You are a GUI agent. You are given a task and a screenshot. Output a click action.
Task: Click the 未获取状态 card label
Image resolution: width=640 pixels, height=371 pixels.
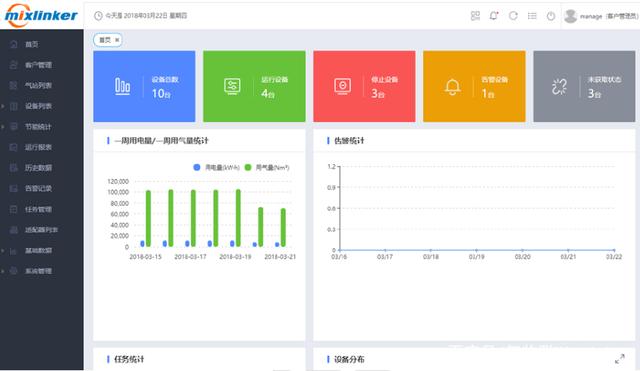point(604,80)
